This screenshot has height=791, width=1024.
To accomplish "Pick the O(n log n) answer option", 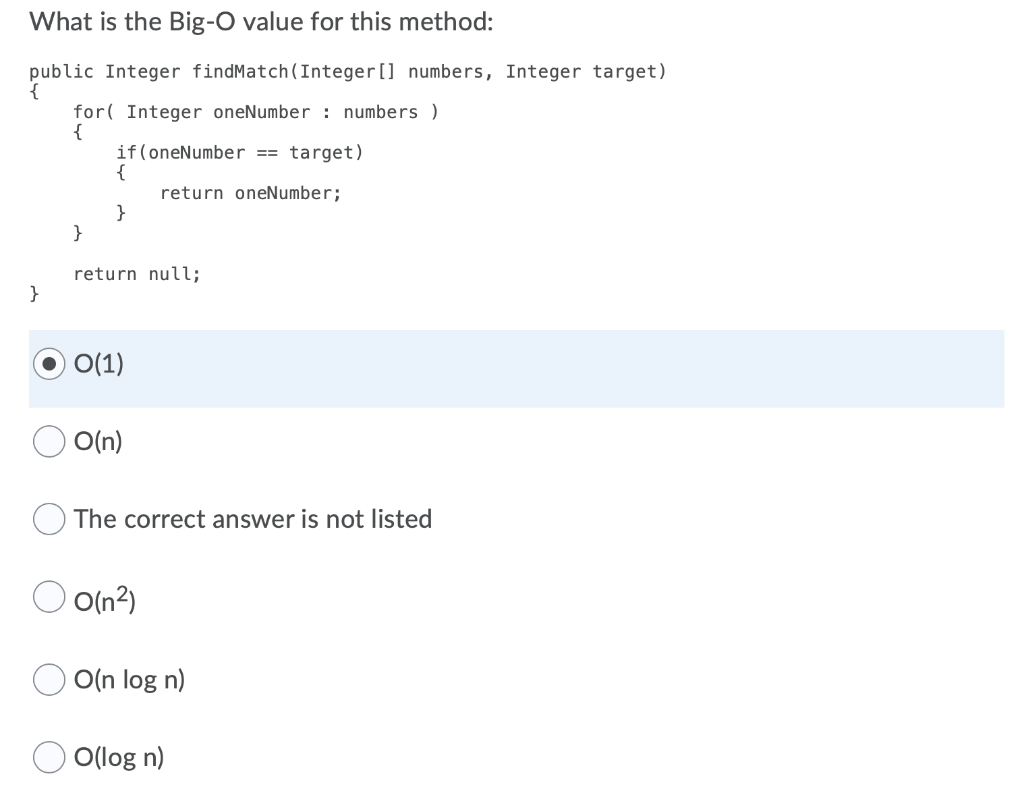I will [48, 679].
